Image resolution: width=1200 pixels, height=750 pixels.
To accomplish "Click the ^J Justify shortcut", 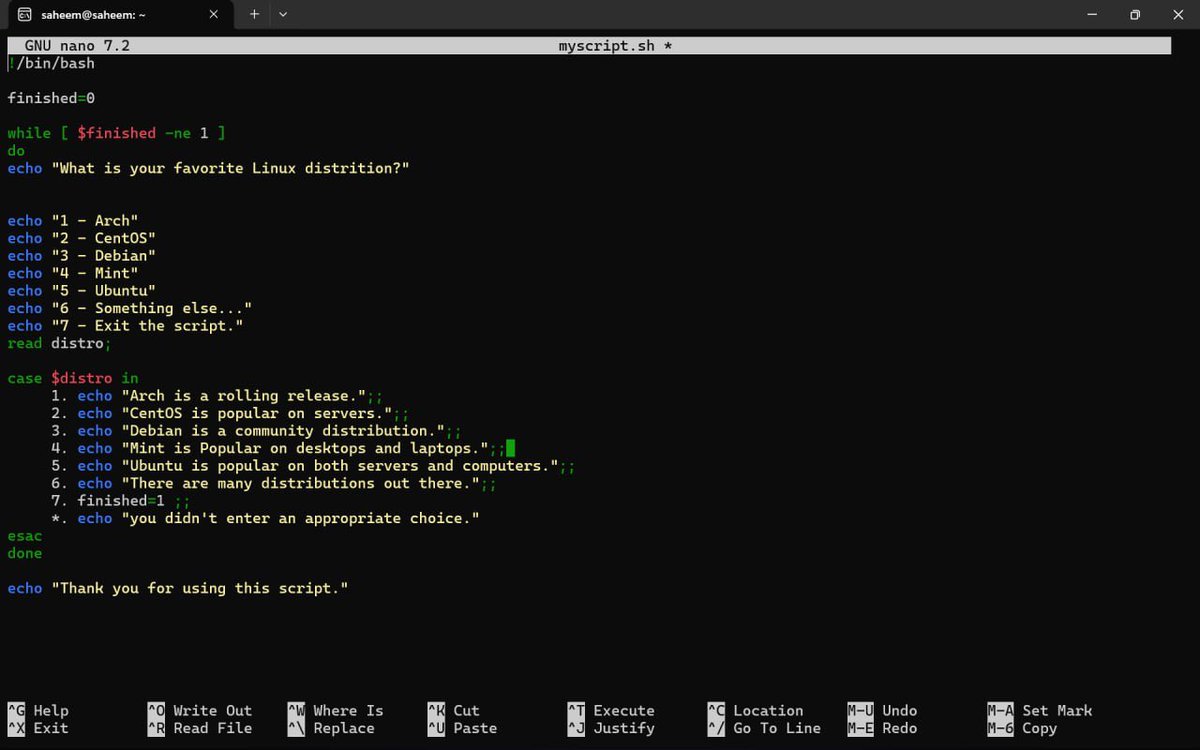I will 611,728.
